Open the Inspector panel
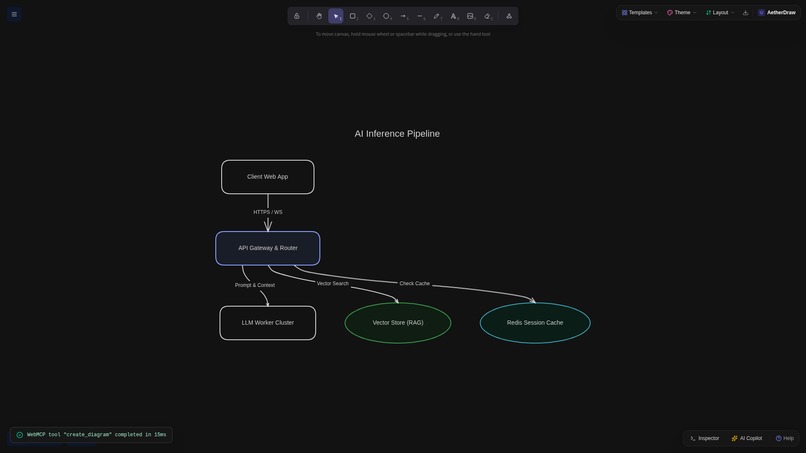Viewport: 806px width, 453px height. 704,438
